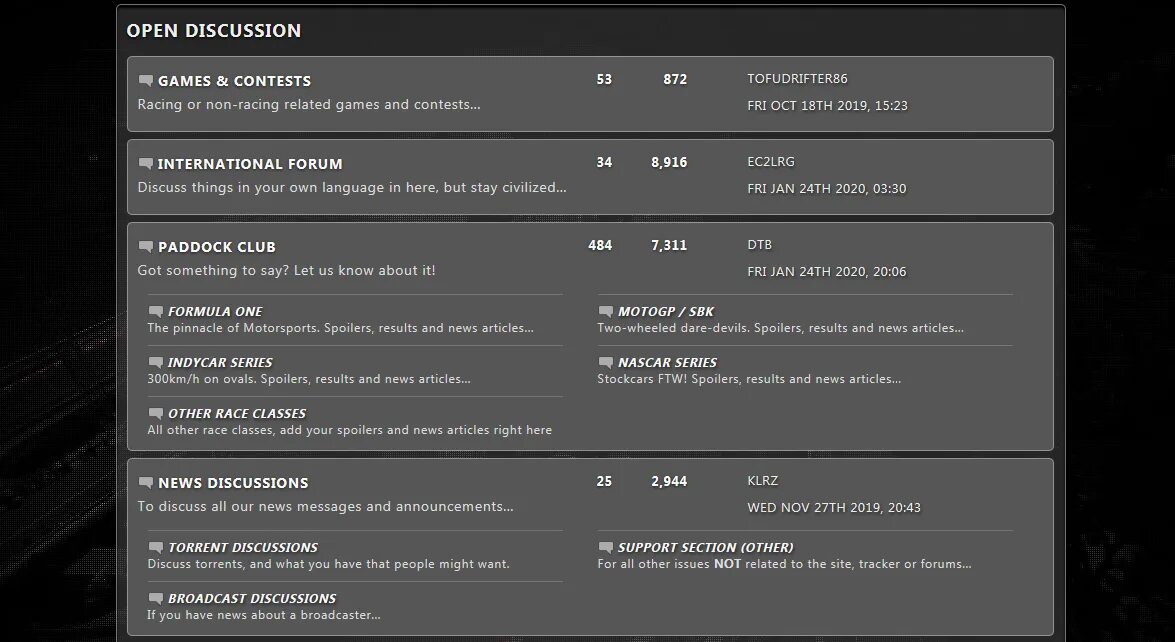Click the speech bubble icon beside International Forum

point(146,164)
